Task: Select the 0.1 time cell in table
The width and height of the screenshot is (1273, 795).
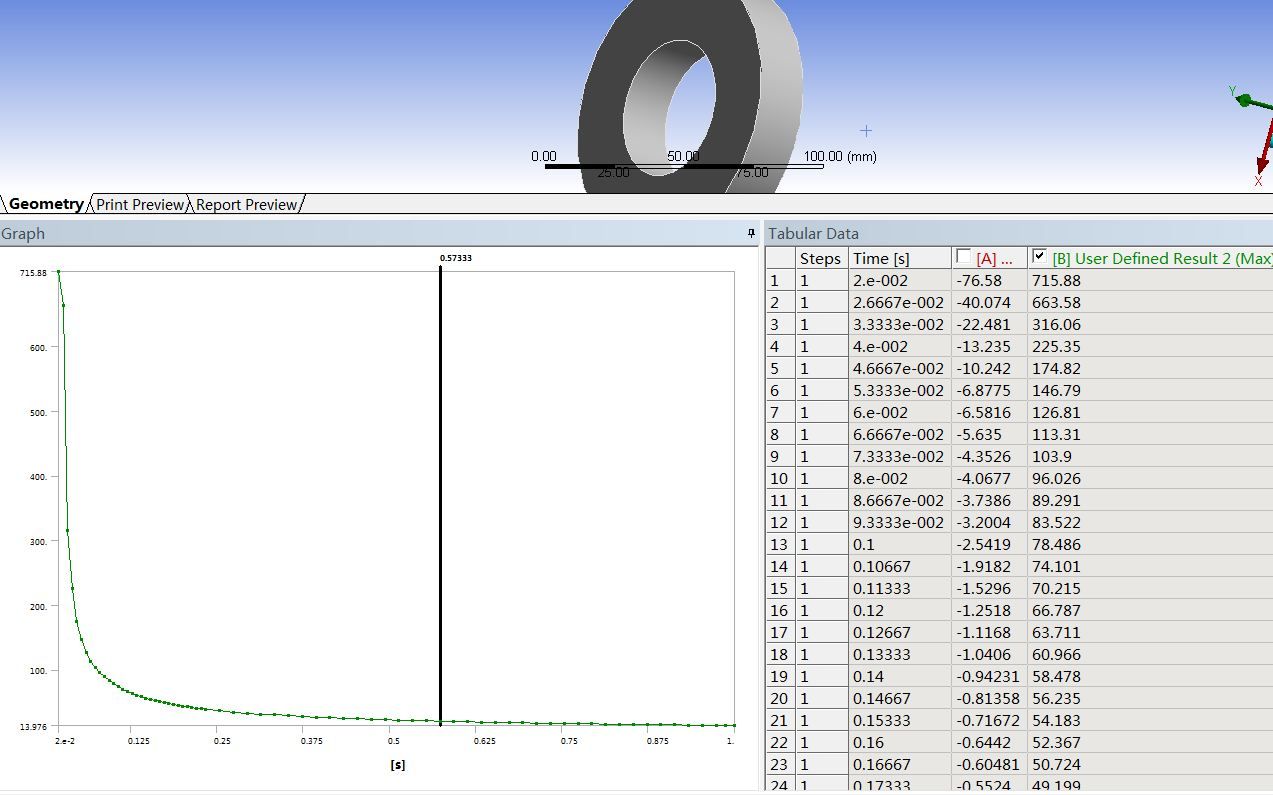Action: pos(863,544)
